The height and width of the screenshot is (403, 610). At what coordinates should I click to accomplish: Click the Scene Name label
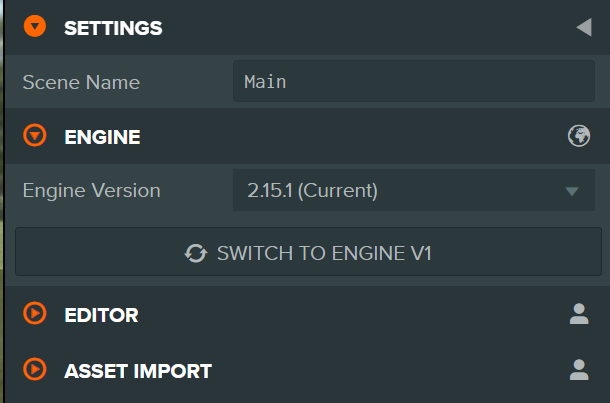(82, 82)
